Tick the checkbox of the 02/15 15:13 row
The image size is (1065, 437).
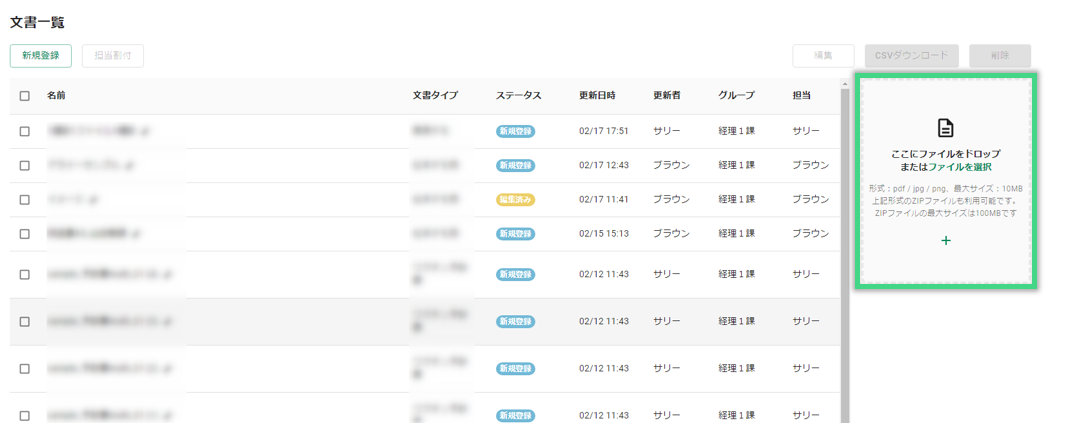(x=25, y=234)
